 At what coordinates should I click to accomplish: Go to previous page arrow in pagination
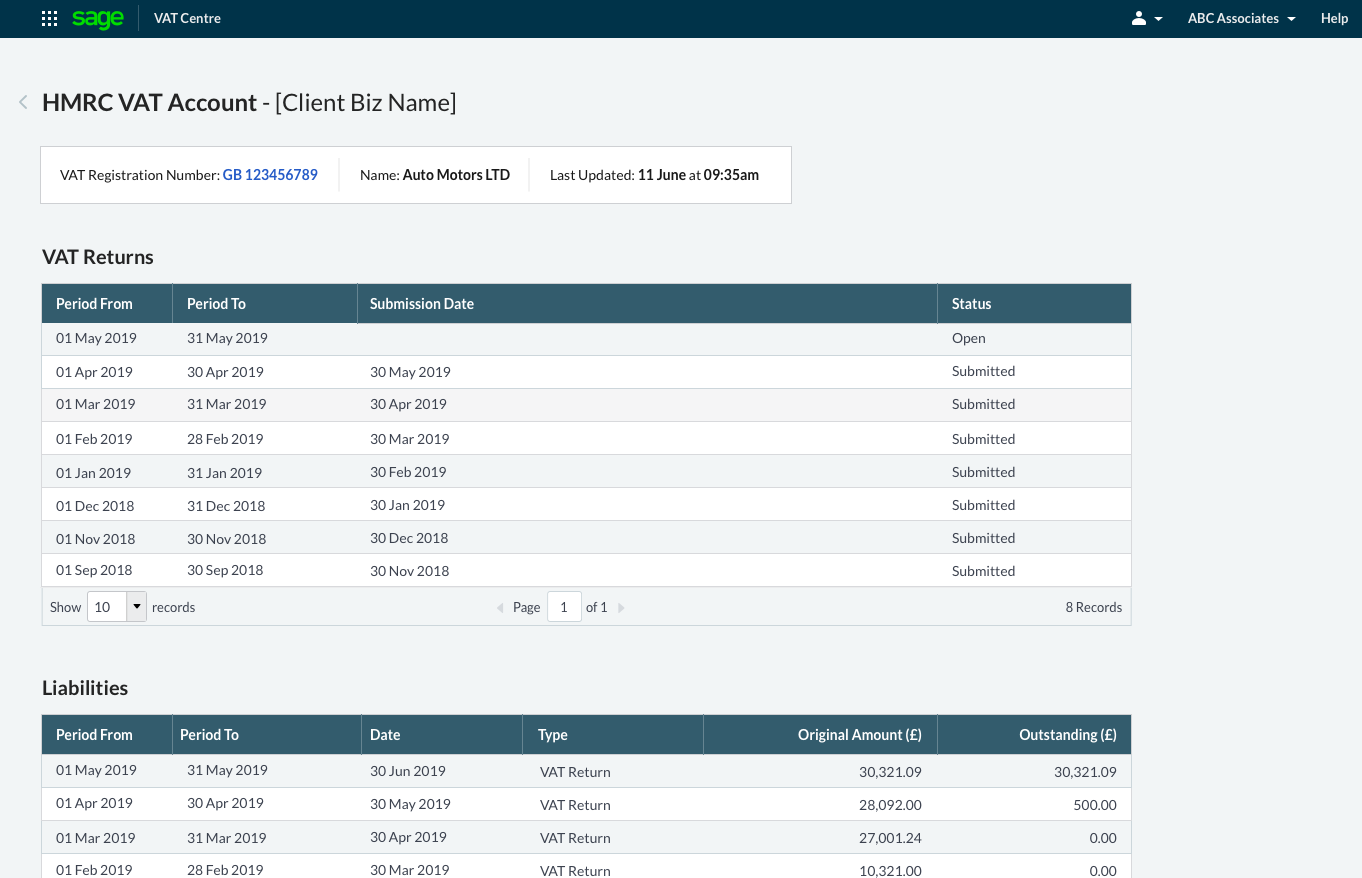(500, 608)
